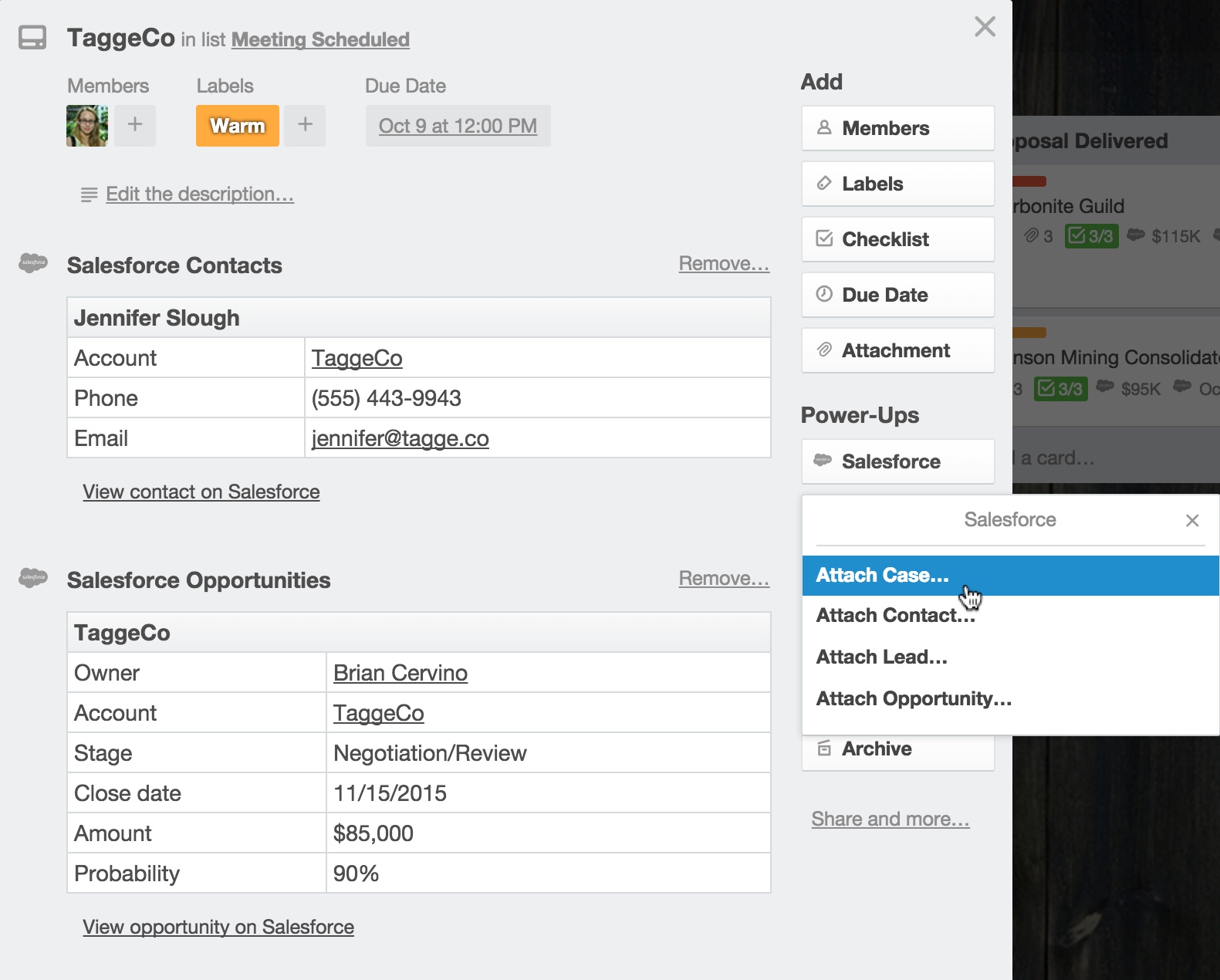The height and width of the screenshot is (980, 1220).
Task: Open TaggeCo account link in Opportunities table
Action: (378, 713)
